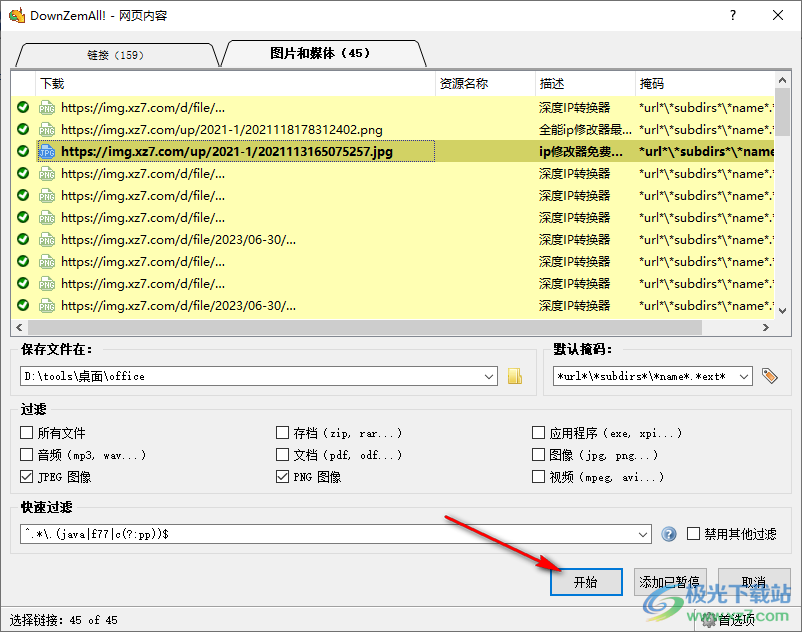Click the quick filter help icon
This screenshot has height=632, width=802.
[669, 534]
